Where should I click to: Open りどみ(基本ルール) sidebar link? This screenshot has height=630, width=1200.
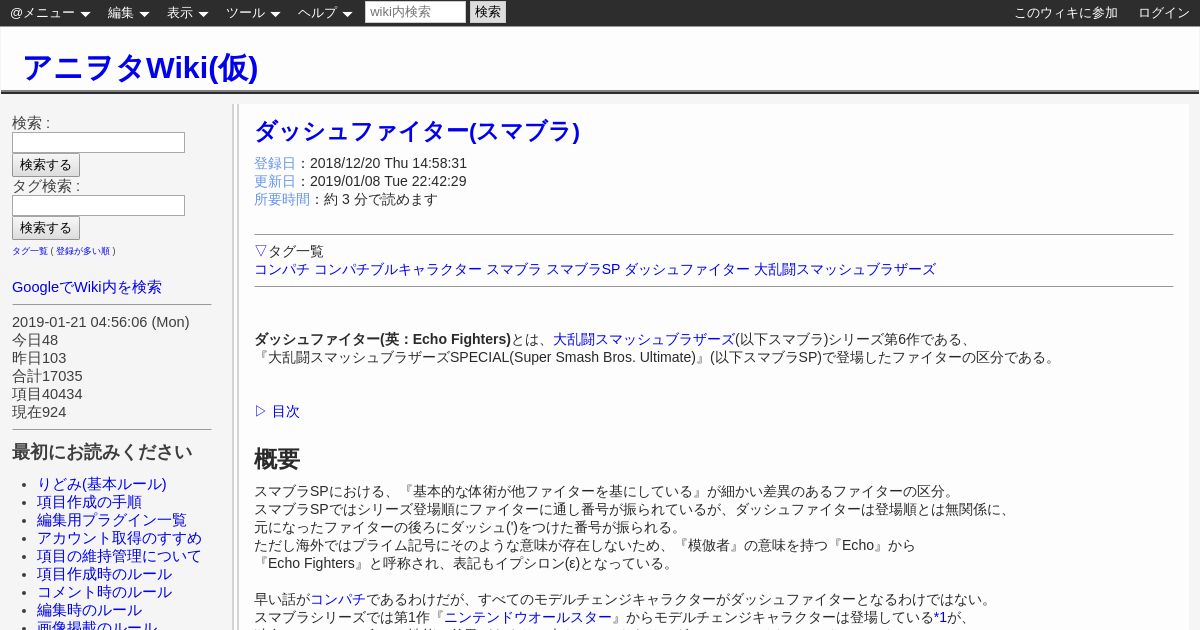coord(102,484)
